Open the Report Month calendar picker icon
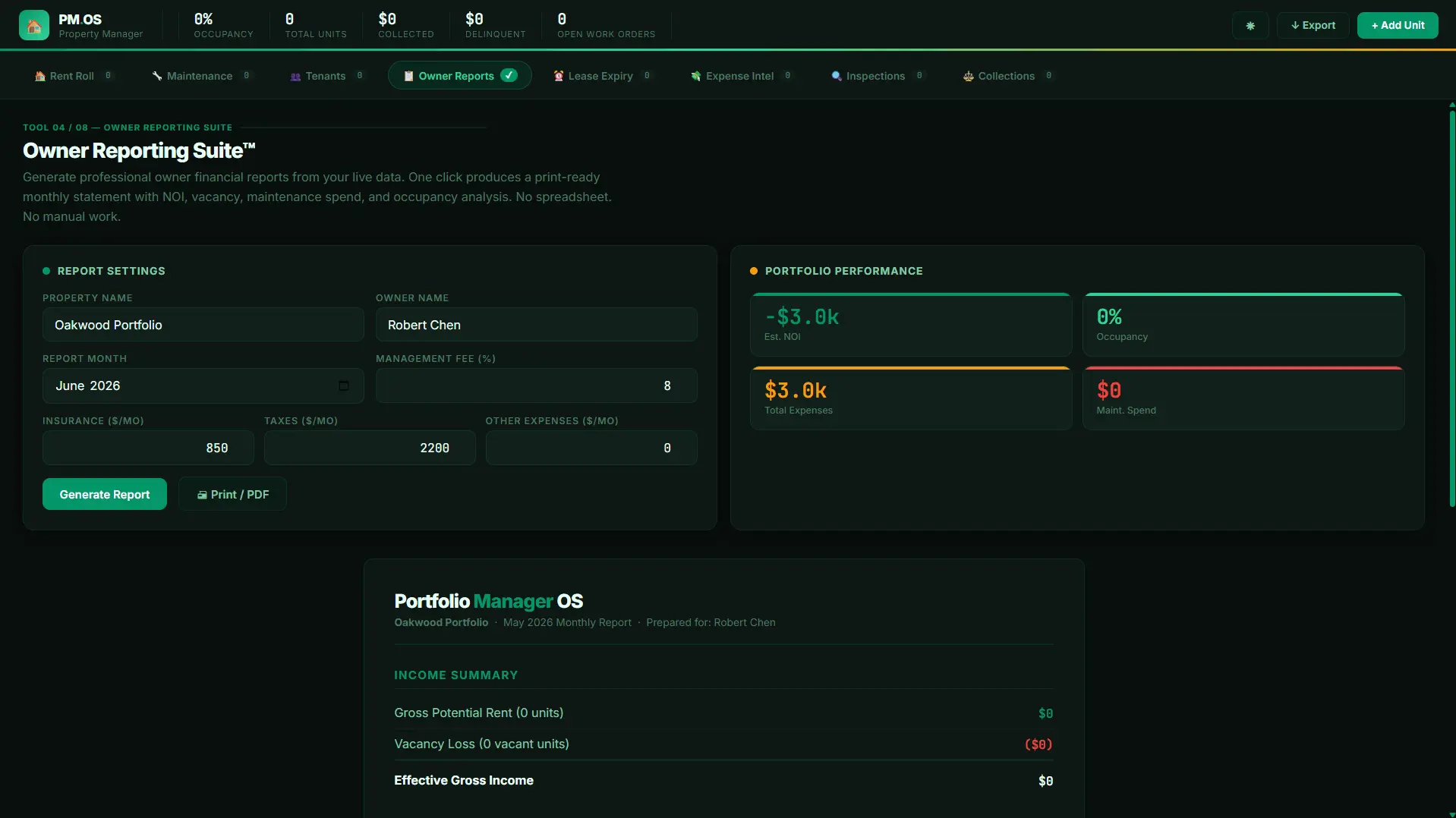 (344, 385)
